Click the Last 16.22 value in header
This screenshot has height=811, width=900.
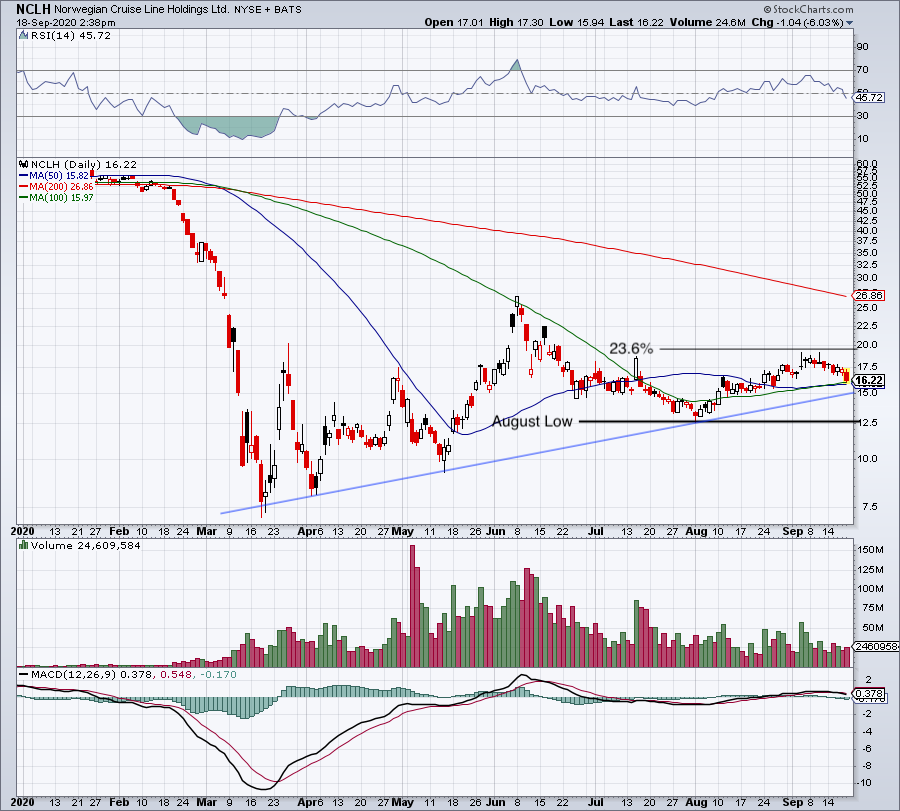pos(636,22)
